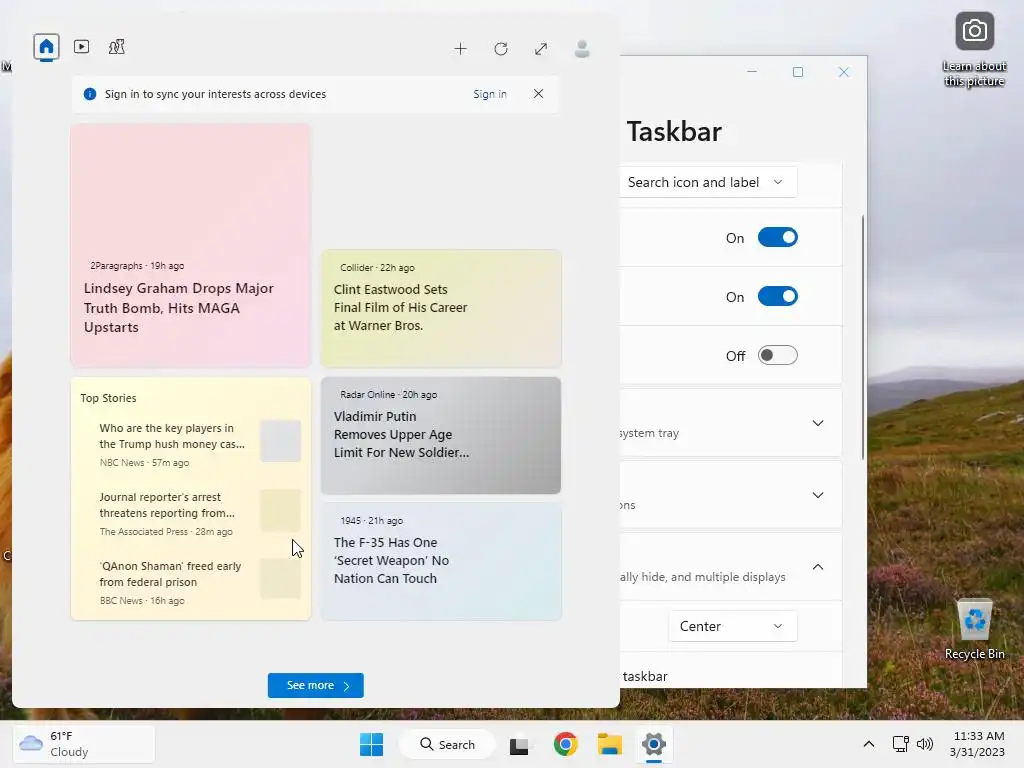This screenshot has width=1024, height=768.
Task: Open File Explorer from the taskbar
Action: 609,744
